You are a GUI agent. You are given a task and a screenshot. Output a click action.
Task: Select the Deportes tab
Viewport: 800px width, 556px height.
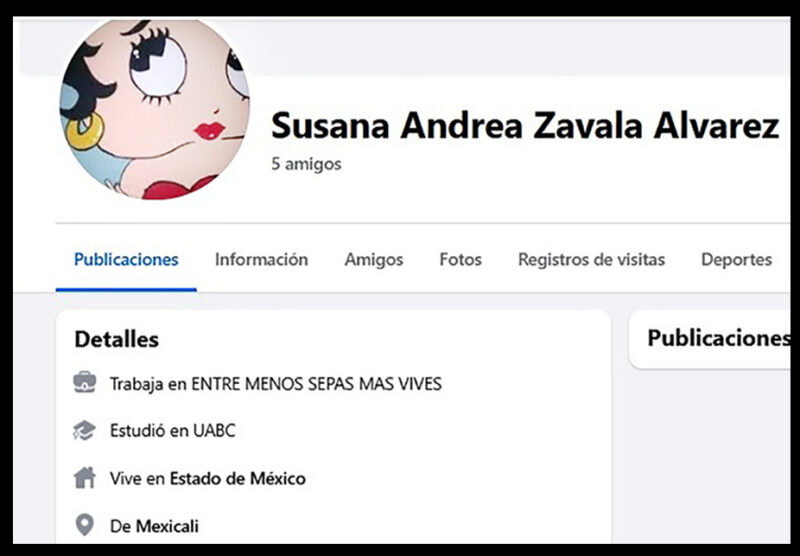[736, 260]
